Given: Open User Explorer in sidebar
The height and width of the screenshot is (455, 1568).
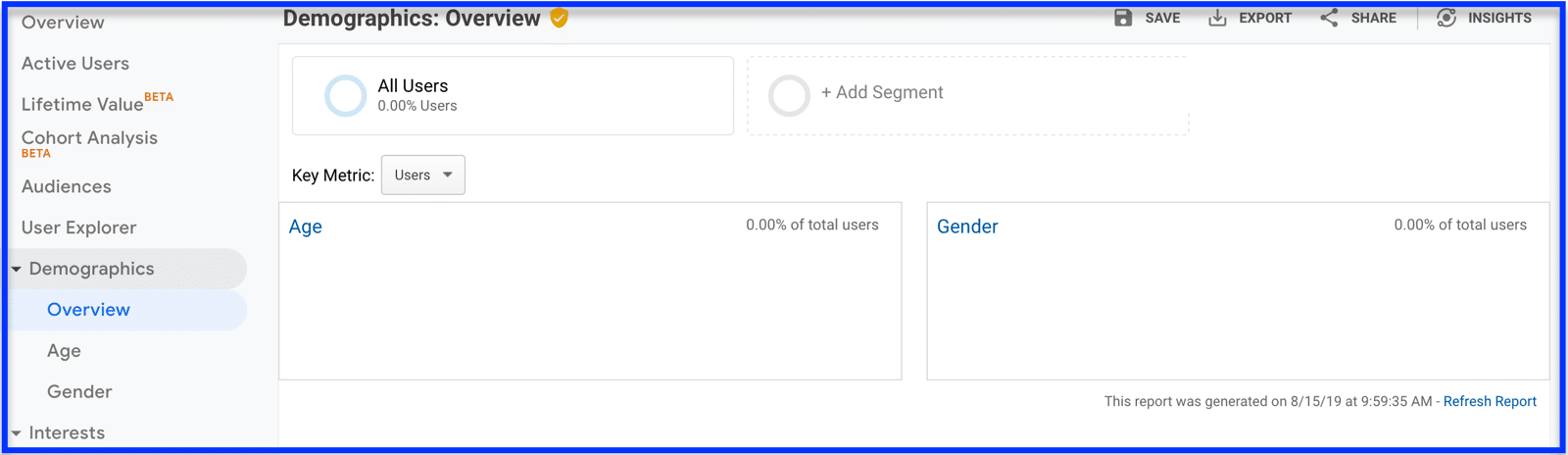Looking at the screenshot, I should pos(78,227).
